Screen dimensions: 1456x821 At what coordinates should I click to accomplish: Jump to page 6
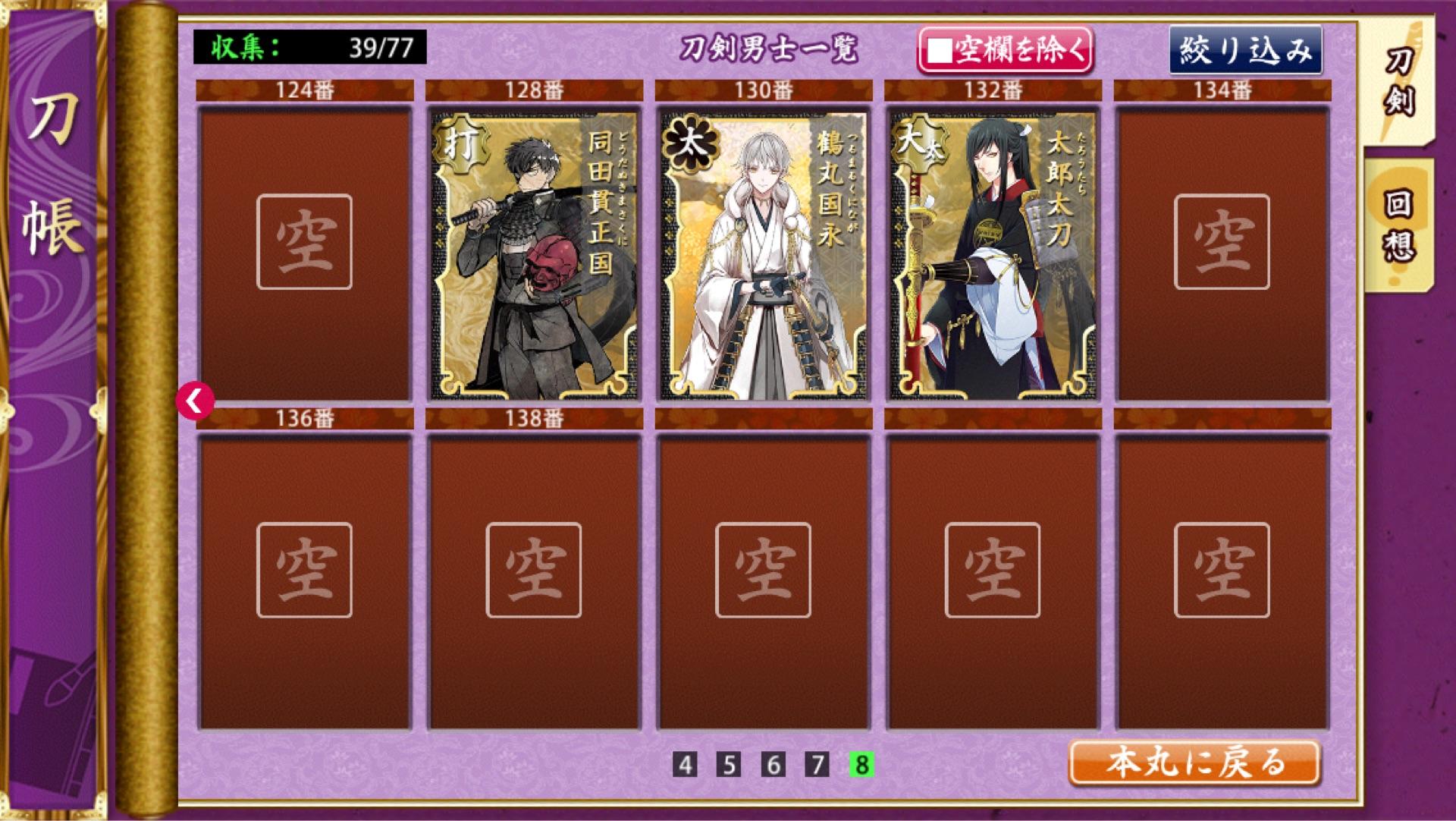tap(773, 764)
